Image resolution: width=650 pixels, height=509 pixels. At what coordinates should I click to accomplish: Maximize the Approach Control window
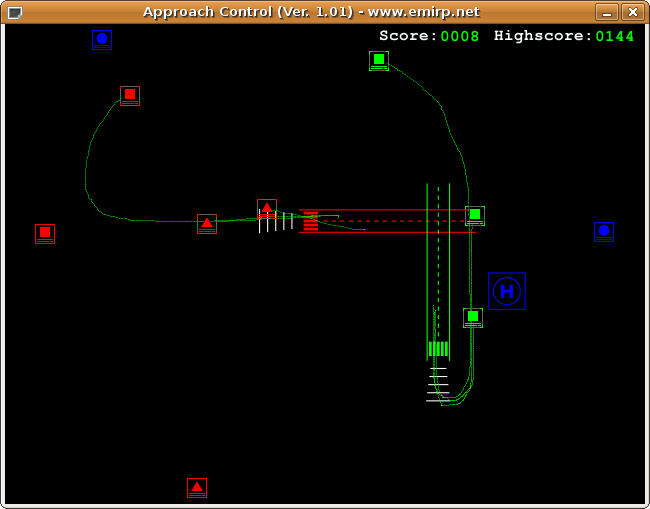[607, 12]
